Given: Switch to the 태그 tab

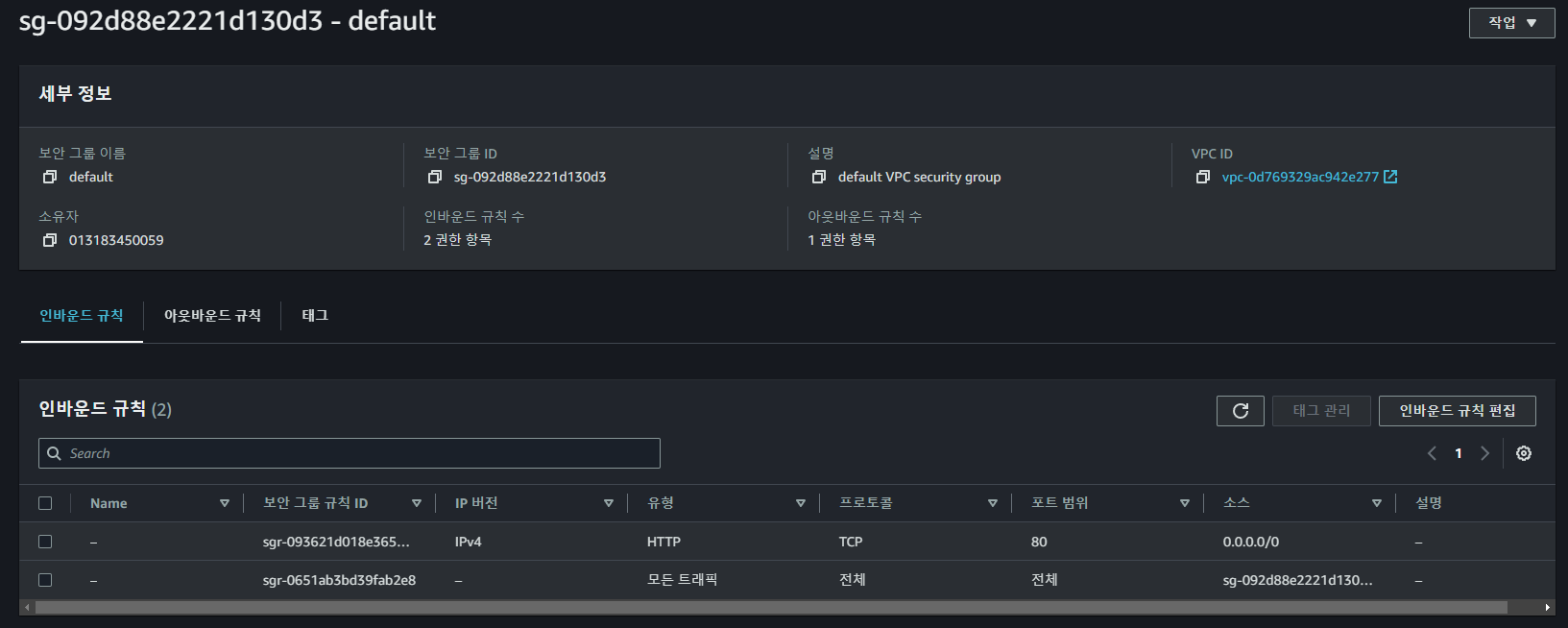Looking at the screenshot, I should pos(315,315).
